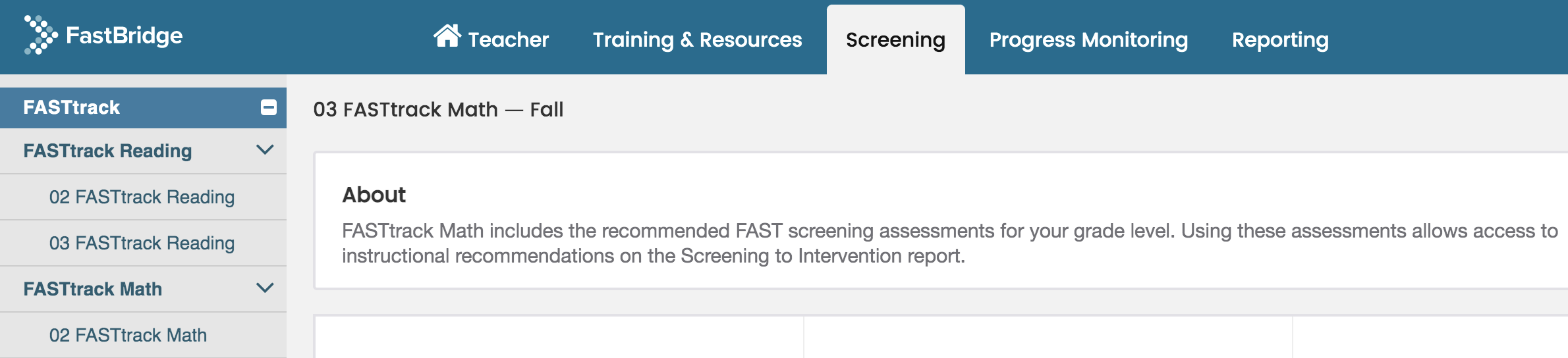Open the Teacher tab
Viewport: 1568px width, 358px height.
(x=491, y=39)
